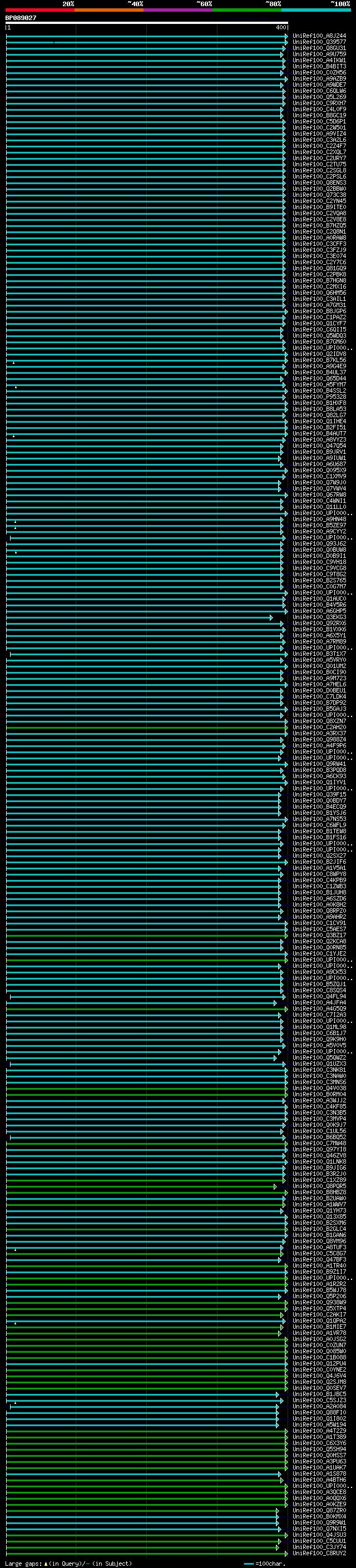Click the orange ~40% identity legend bar
Image resolution: width=356 pixels, height=1568 pixels.
point(109,10)
